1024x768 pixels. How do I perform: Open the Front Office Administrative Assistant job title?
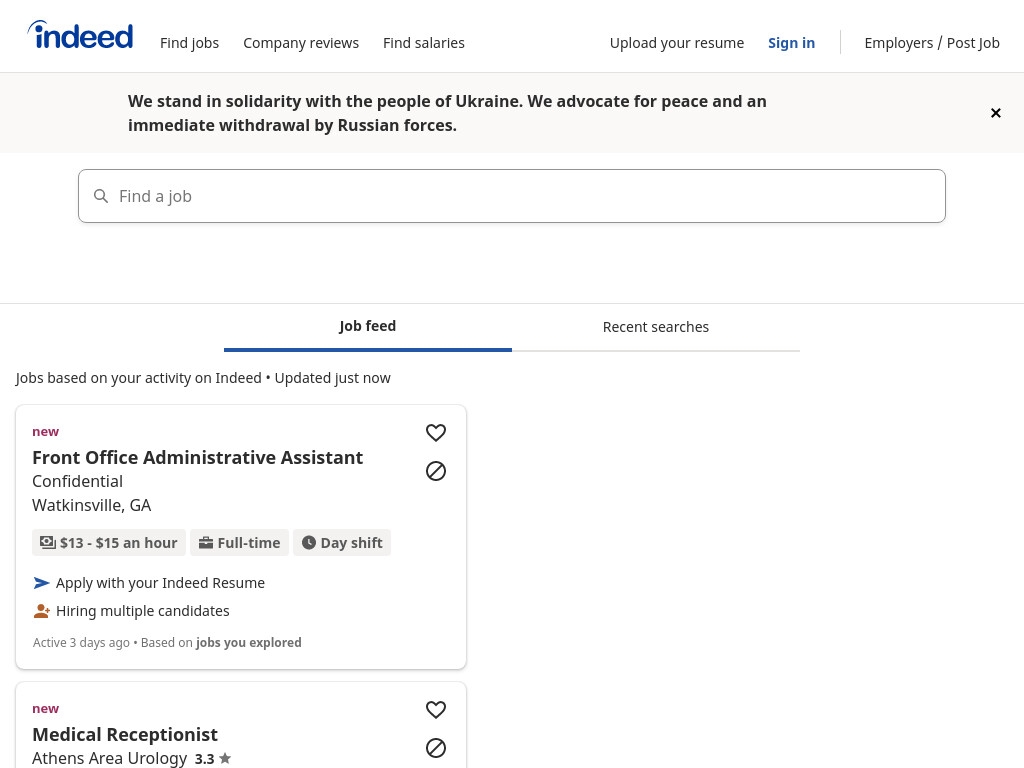click(x=197, y=457)
